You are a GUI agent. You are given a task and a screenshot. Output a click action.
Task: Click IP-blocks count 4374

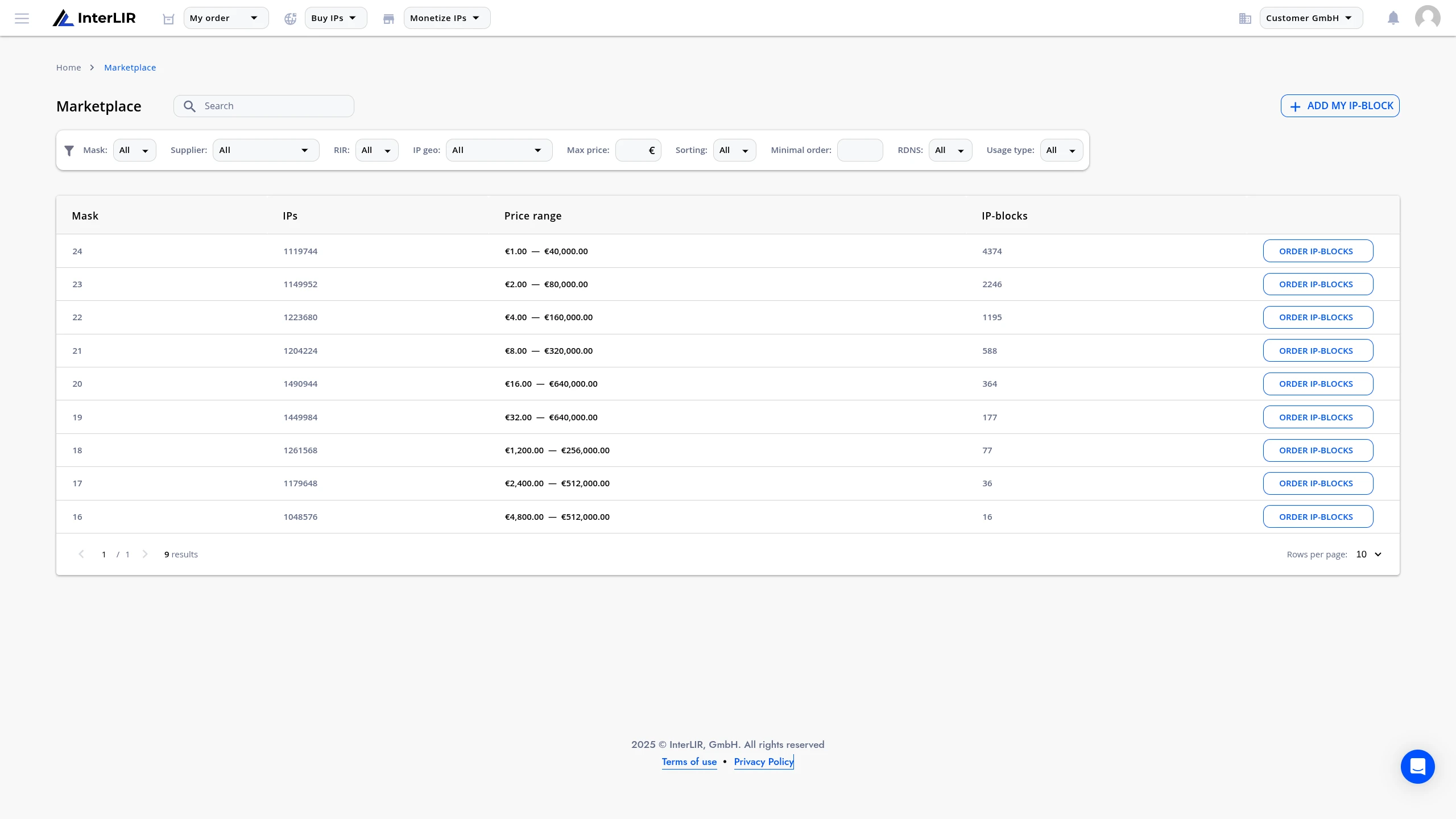tap(992, 251)
